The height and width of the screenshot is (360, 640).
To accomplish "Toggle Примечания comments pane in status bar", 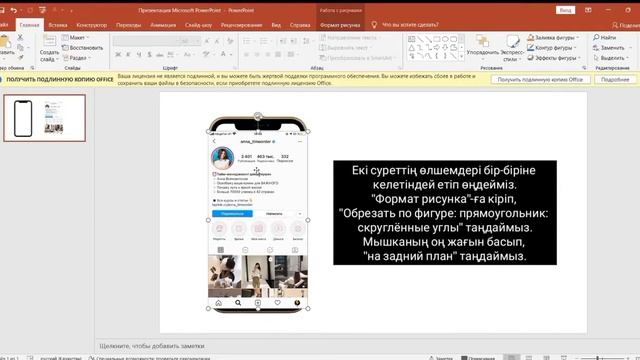I will click(478, 358).
